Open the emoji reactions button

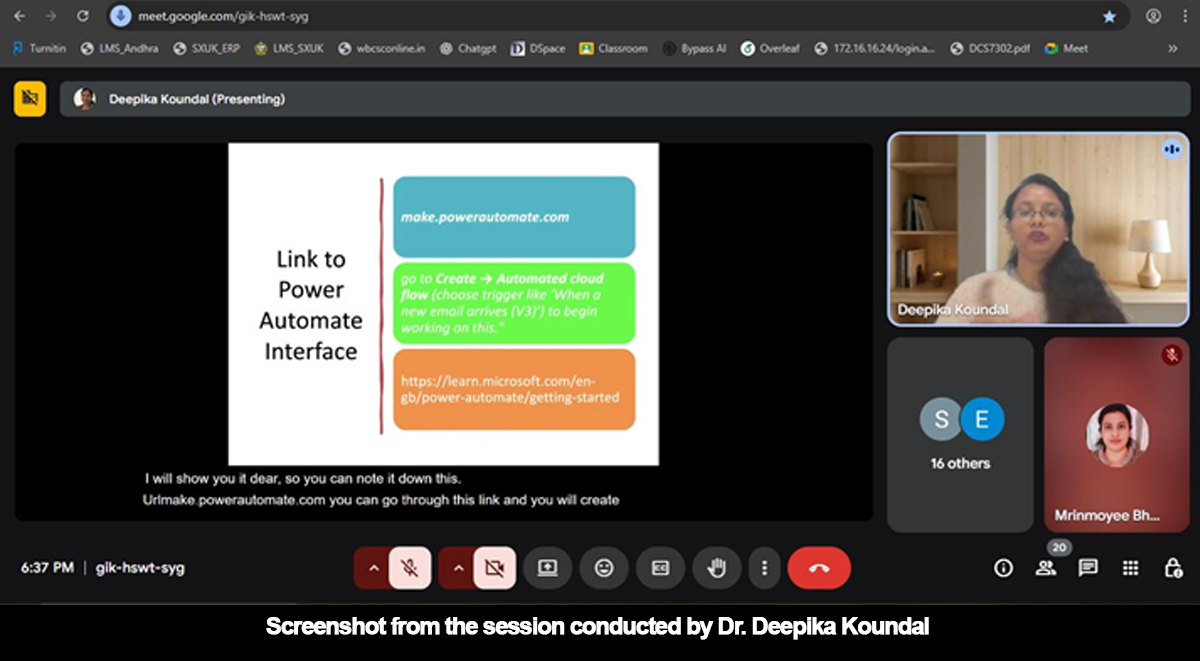click(x=604, y=568)
